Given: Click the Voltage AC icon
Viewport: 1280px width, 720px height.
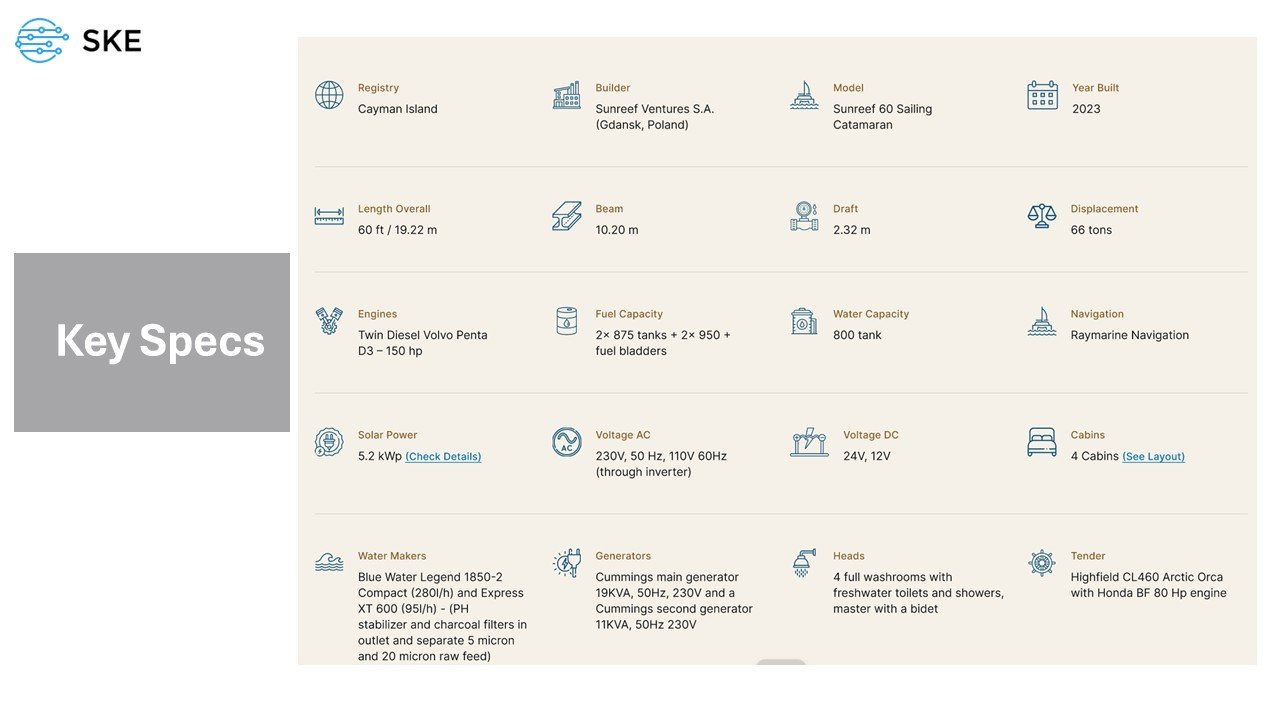Looking at the screenshot, I should click(x=567, y=442).
